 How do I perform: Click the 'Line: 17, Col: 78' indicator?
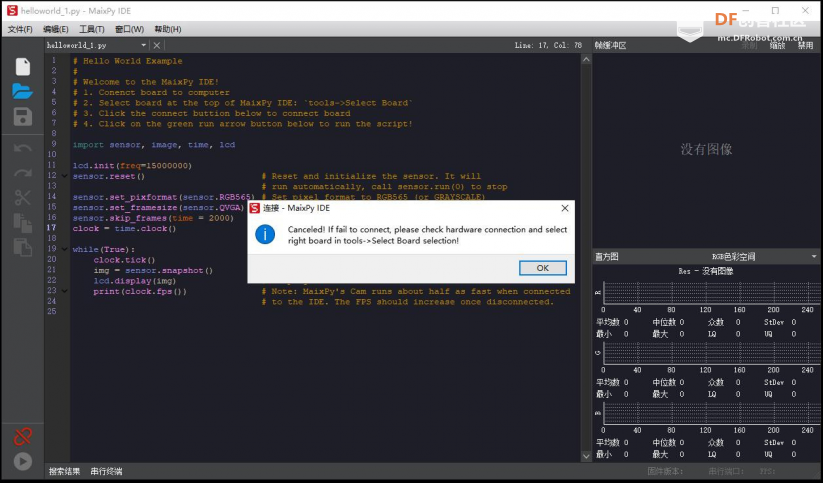click(x=548, y=46)
